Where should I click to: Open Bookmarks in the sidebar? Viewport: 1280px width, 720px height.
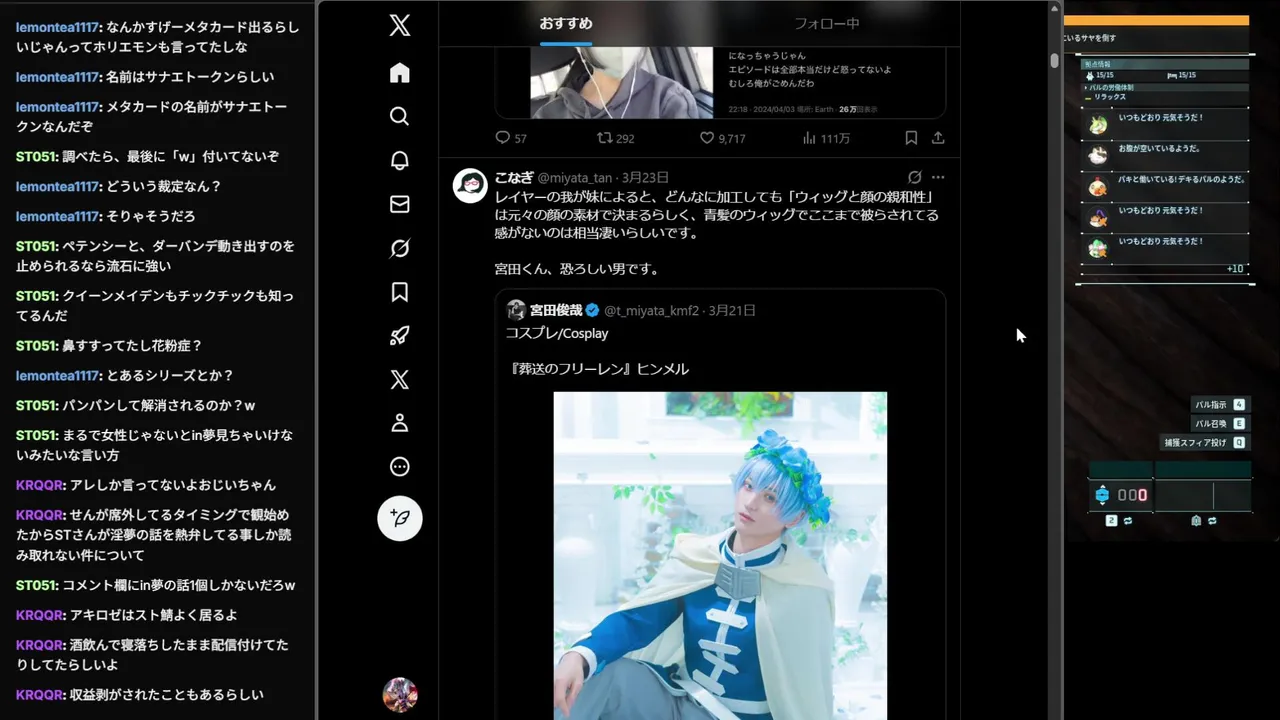pyautogui.click(x=399, y=292)
